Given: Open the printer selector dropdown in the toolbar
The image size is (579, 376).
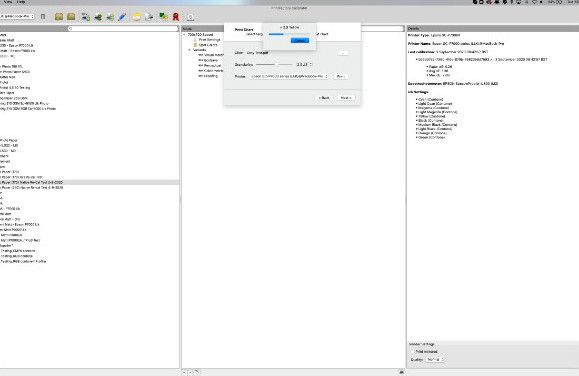Looking at the screenshot, I should (17, 17).
